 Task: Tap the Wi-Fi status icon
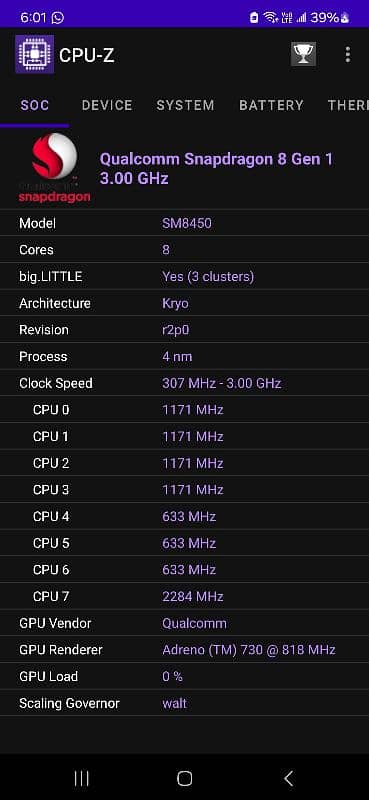(x=270, y=18)
